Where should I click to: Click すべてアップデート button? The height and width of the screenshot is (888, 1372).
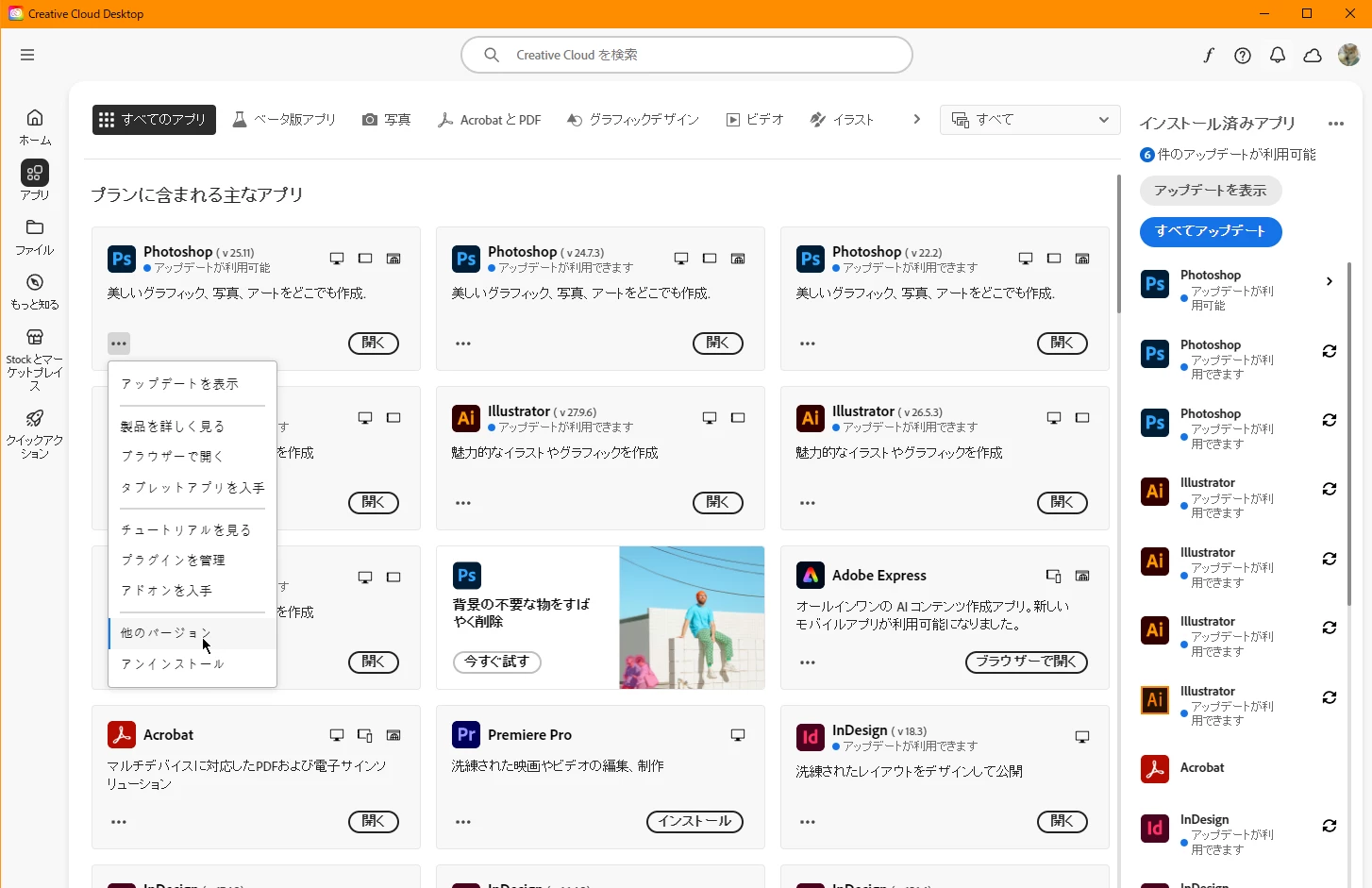coord(1211,231)
